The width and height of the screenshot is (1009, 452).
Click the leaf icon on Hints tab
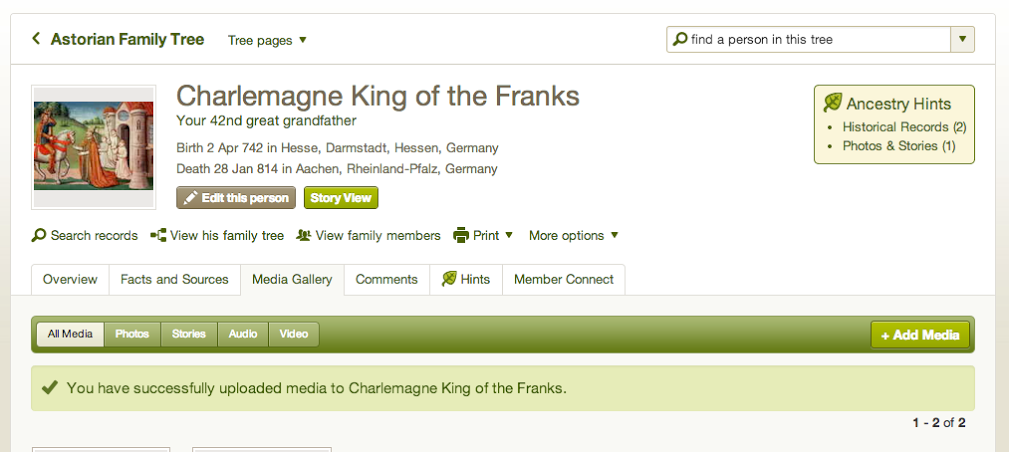tap(449, 279)
